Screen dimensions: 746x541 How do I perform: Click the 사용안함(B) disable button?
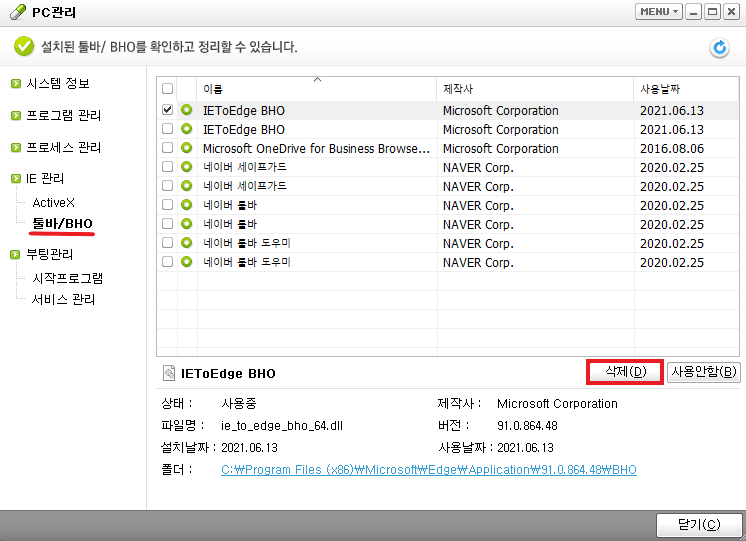704,372
